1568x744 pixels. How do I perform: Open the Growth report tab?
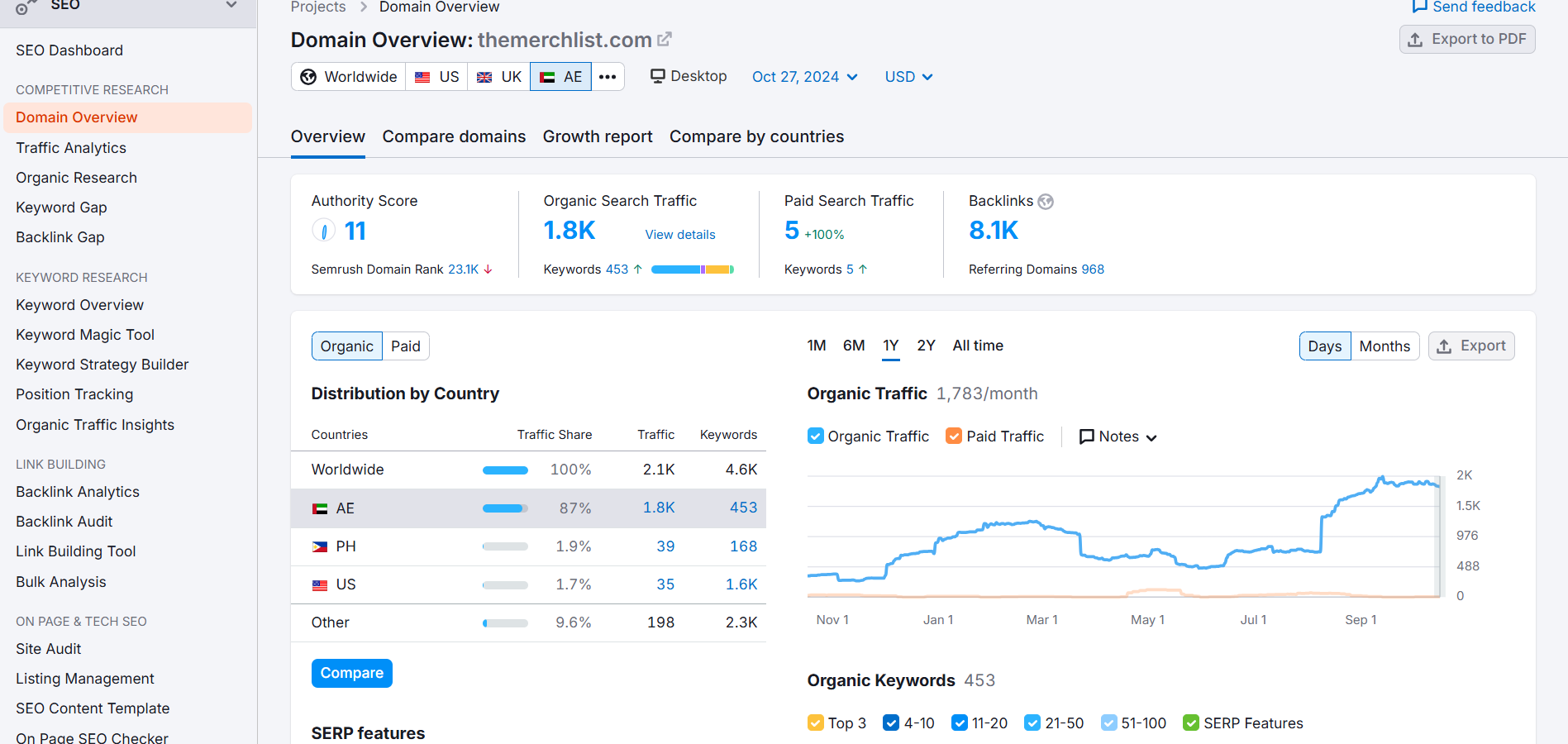pos(598,136)
